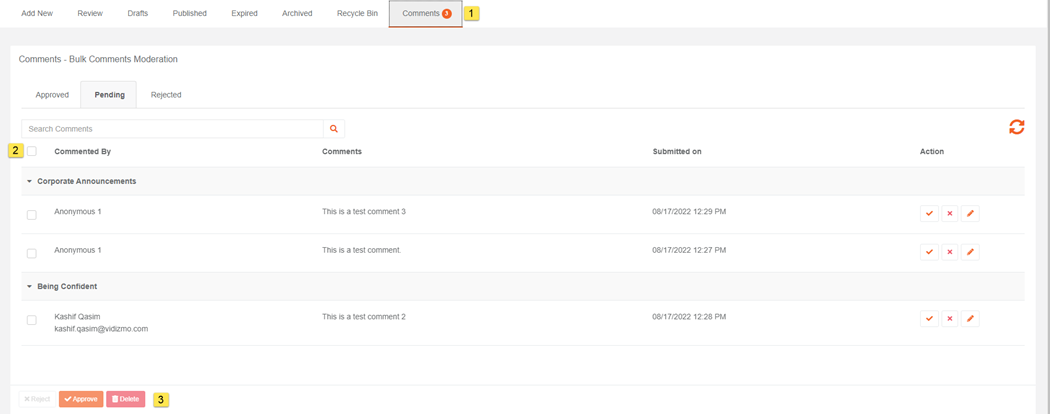Screen dimensions: 1050x414
Task: Approve the 'This is a test comment 3' comment
Action: point(929,213)
